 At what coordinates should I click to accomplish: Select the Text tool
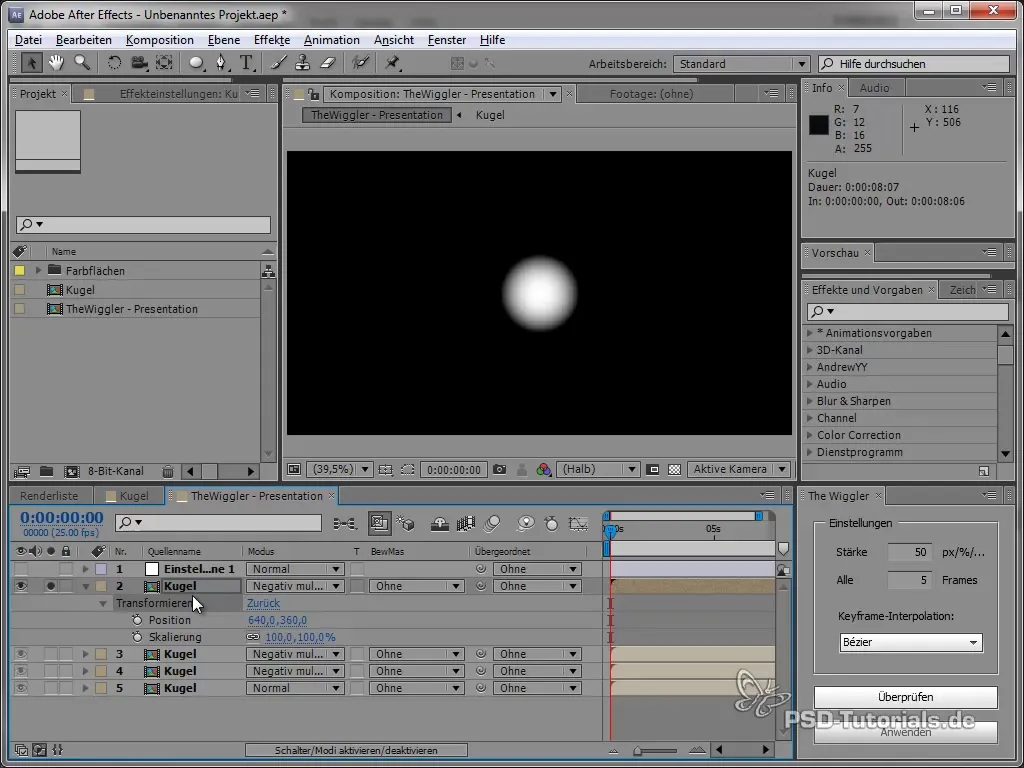[x=246, y=63]
